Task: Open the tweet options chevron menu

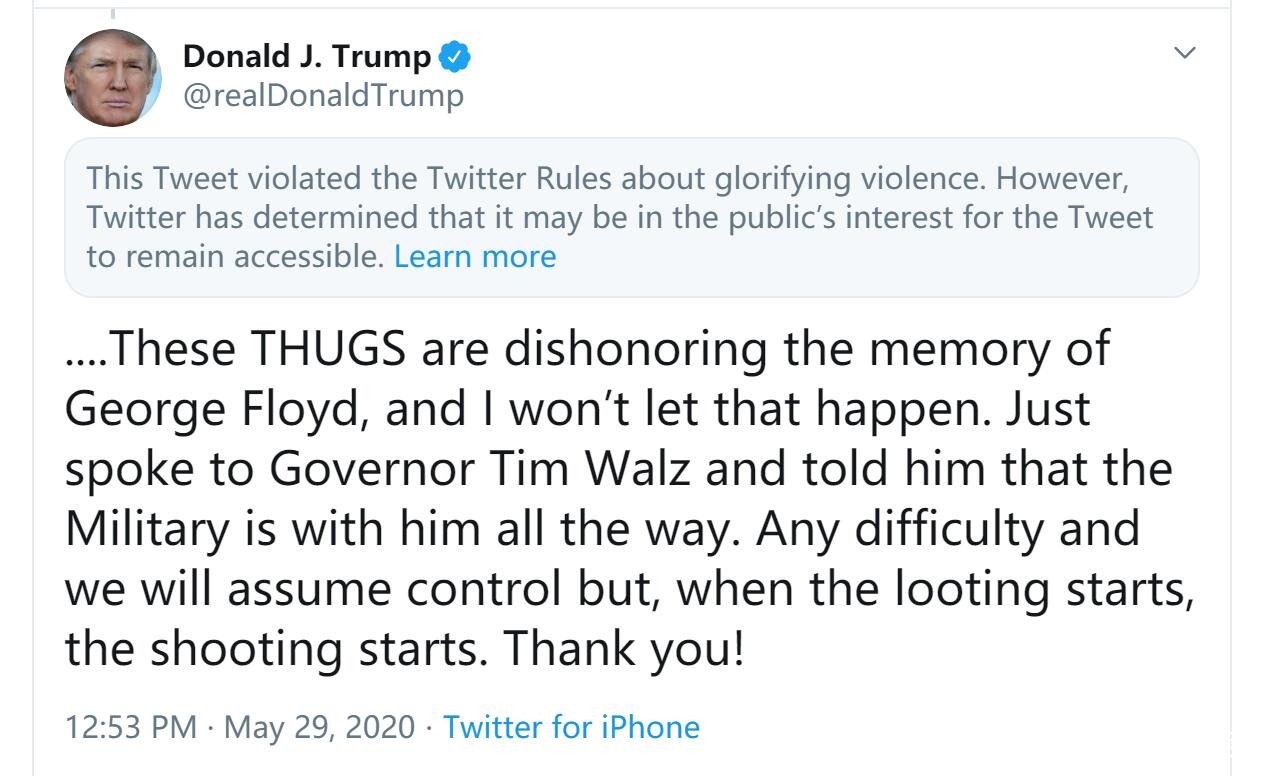Action: [x=1185, y=54]
